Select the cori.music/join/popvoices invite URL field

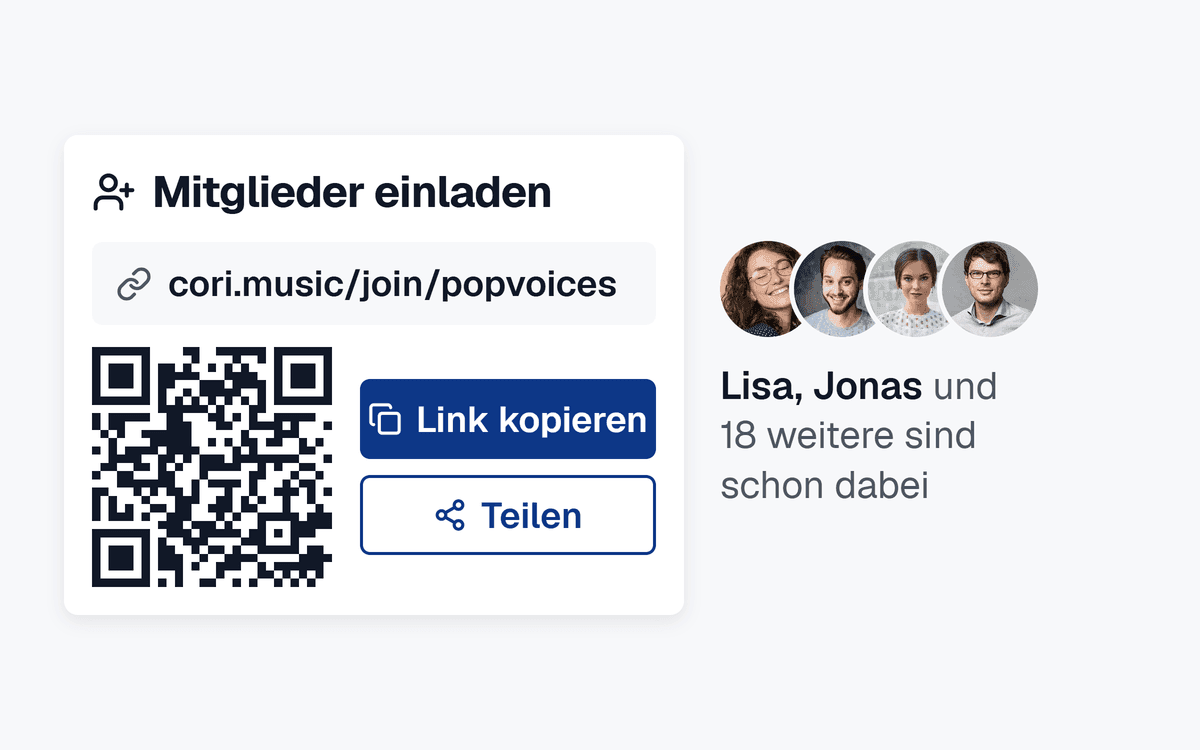tap(374, 283)
